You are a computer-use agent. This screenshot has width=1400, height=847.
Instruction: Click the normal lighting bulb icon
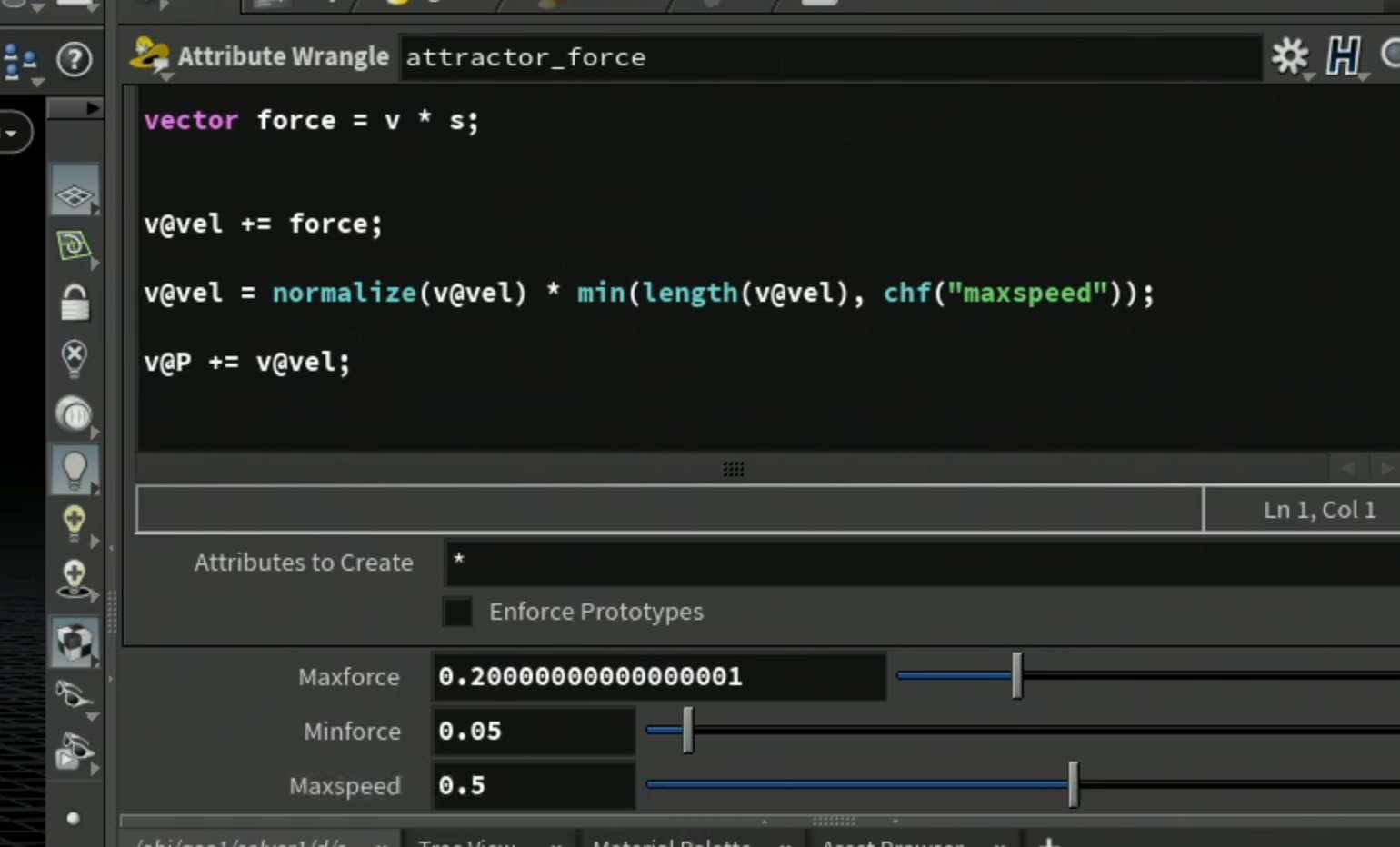[74, 470]
